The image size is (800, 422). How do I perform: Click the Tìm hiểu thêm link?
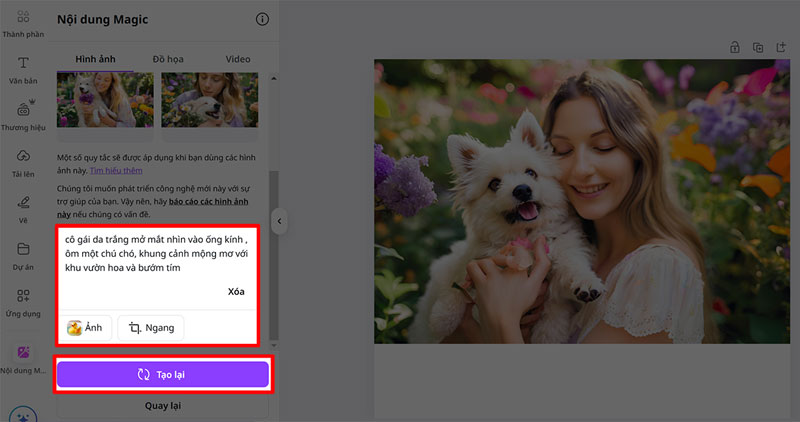point(116,171)
